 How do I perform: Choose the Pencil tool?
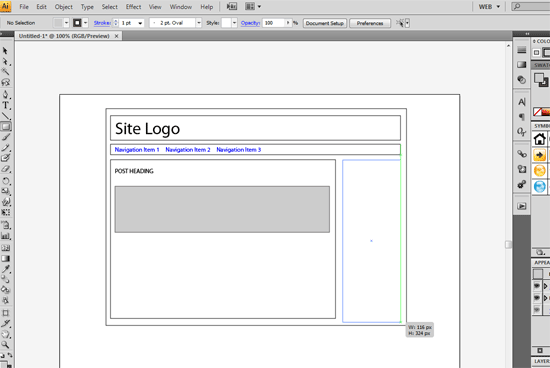(5, 147)
